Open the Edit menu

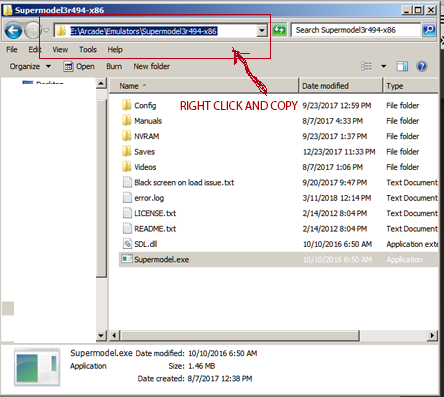pyautogui.click(x=35, y=50)
